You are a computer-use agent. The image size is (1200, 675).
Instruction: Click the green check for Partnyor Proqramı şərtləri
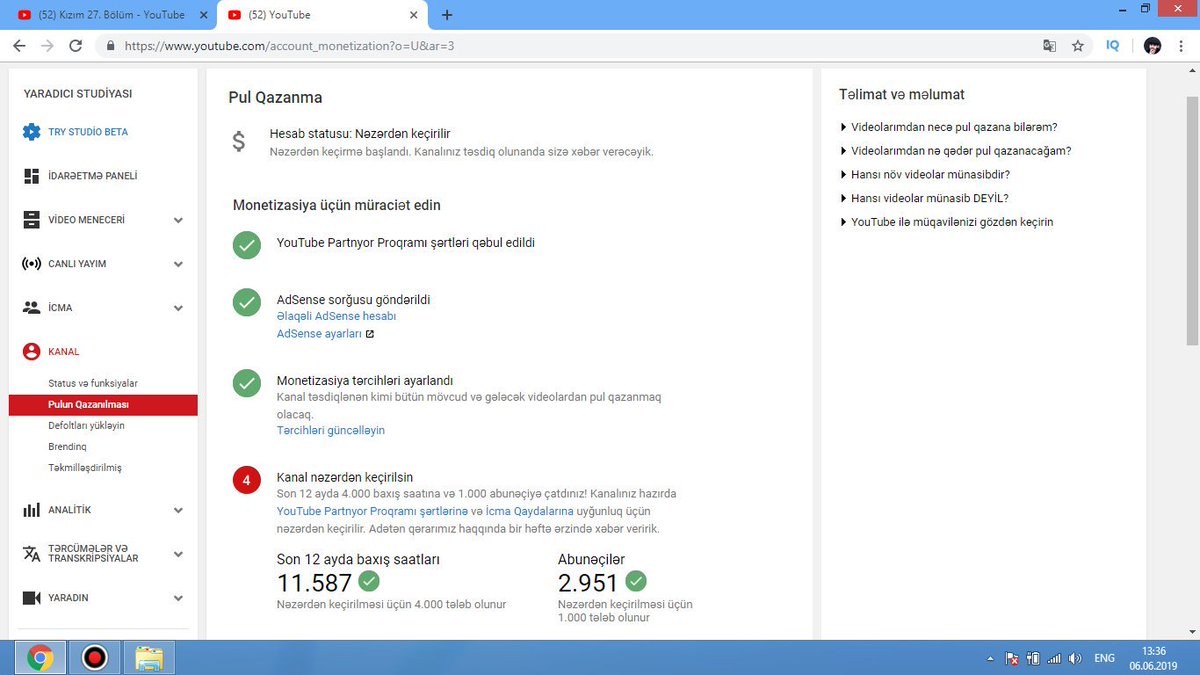point(246,245)
